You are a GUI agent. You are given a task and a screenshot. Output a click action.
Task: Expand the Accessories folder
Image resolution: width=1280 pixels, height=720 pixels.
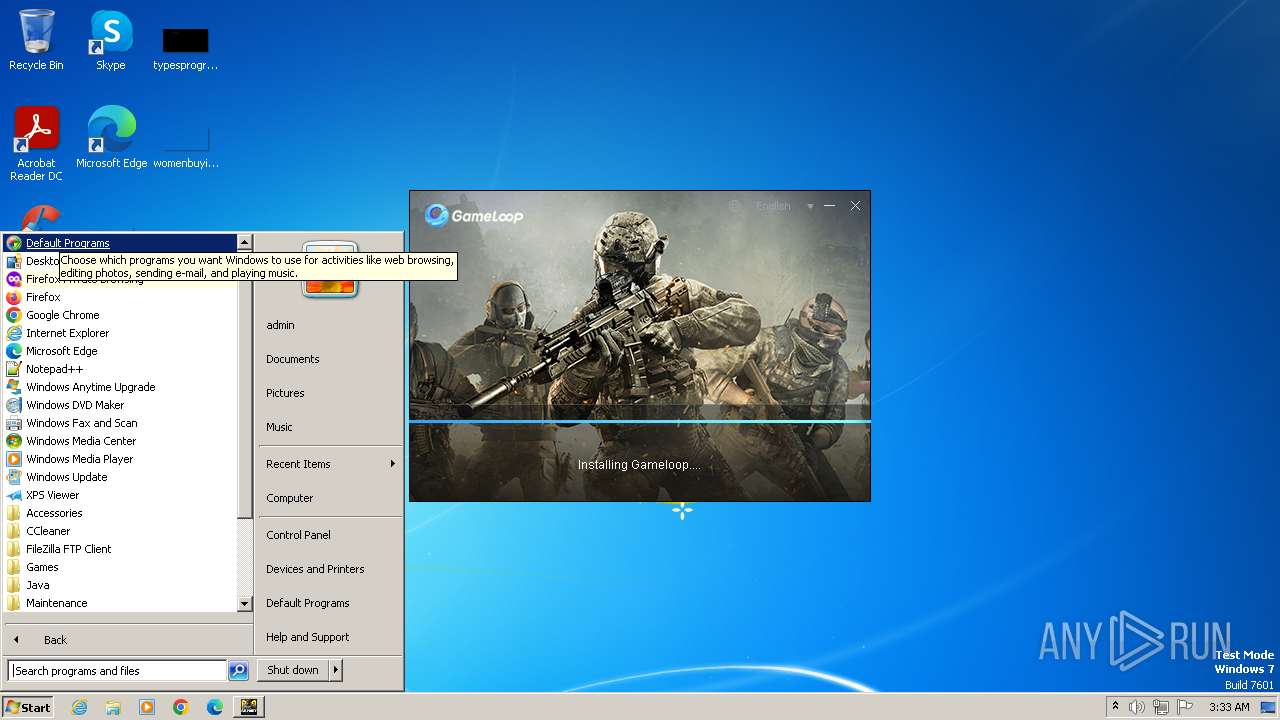(x=122, y=513)
